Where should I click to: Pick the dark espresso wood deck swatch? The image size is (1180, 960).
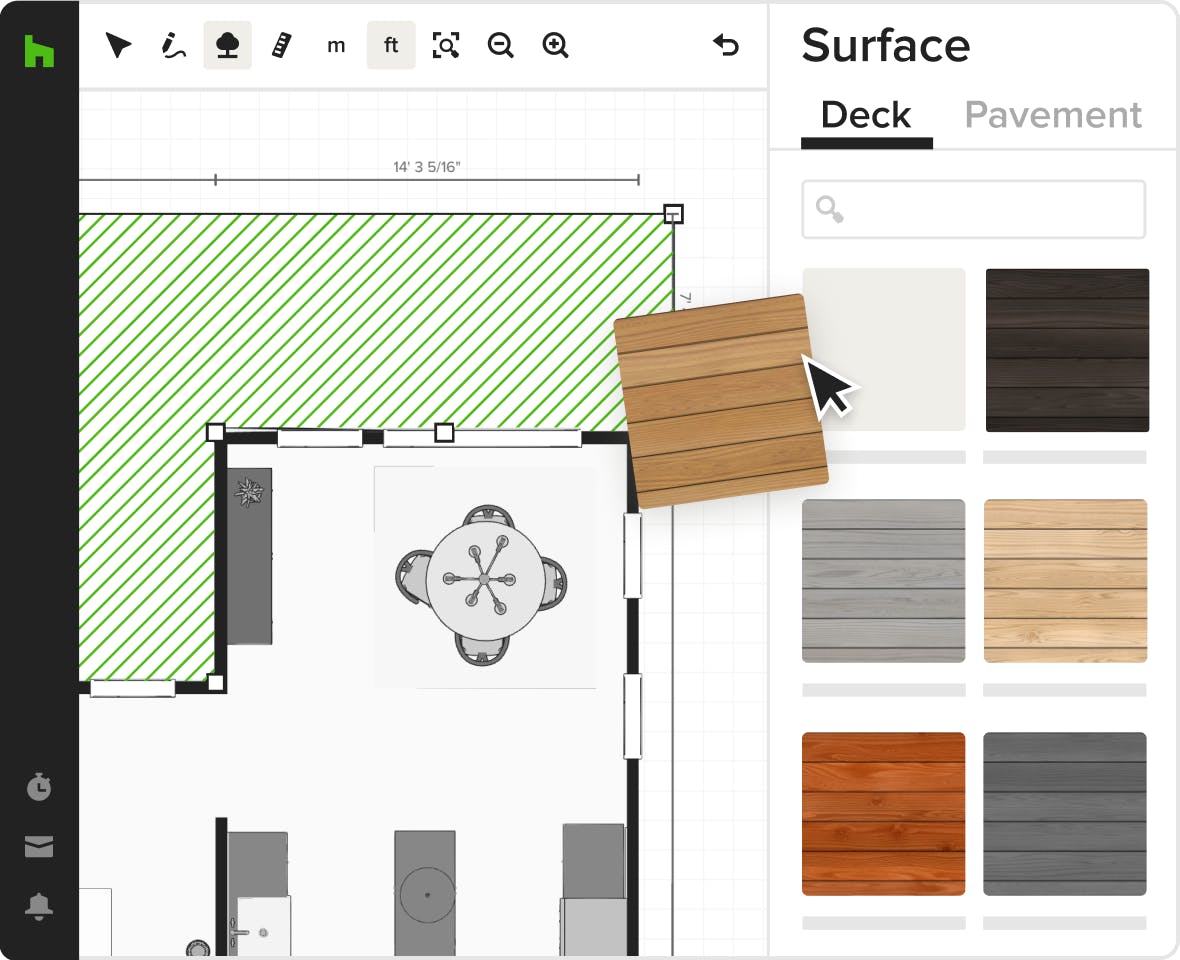click(1067, 350)
